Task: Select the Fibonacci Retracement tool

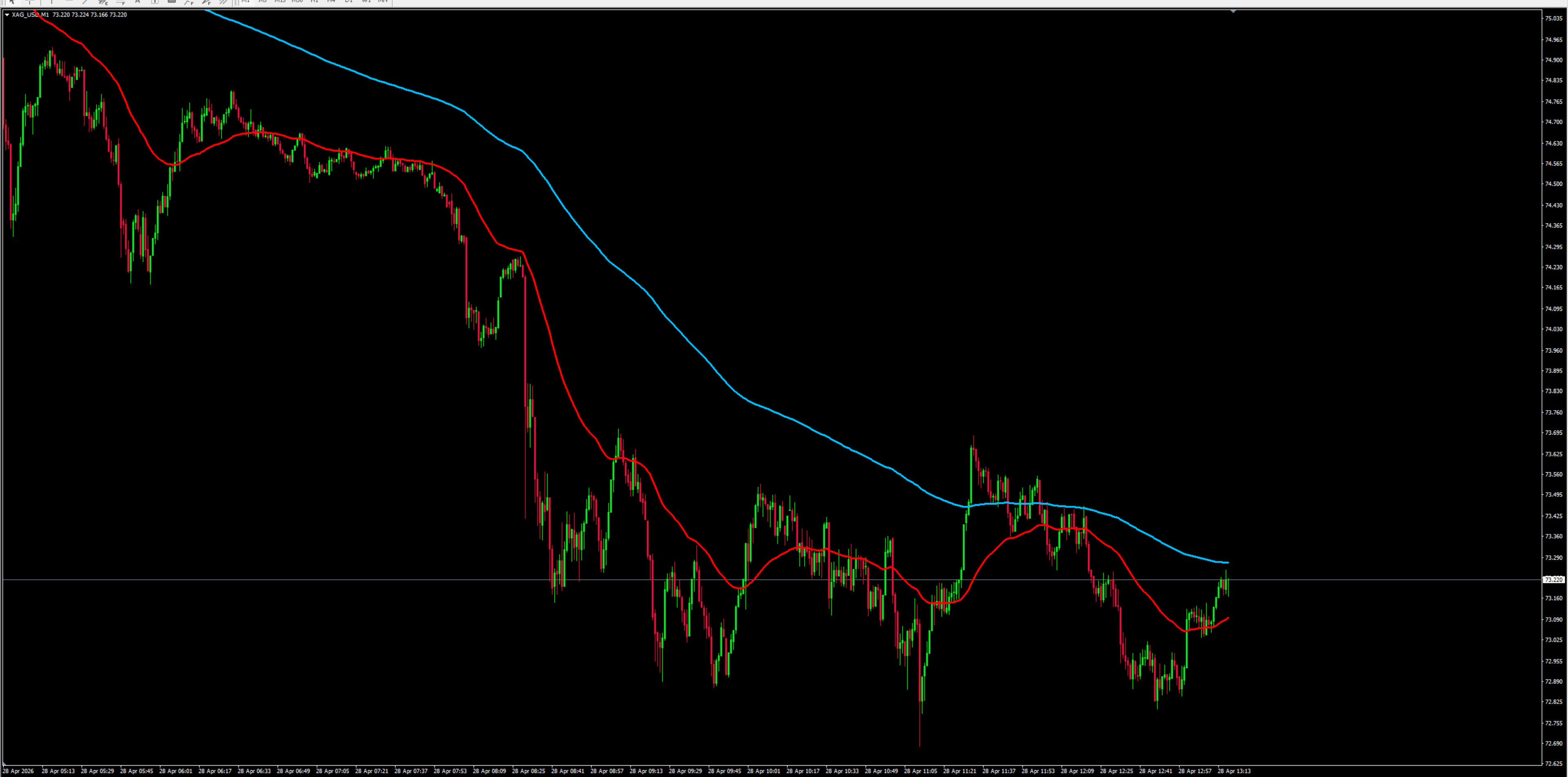Action: (120, 2)
